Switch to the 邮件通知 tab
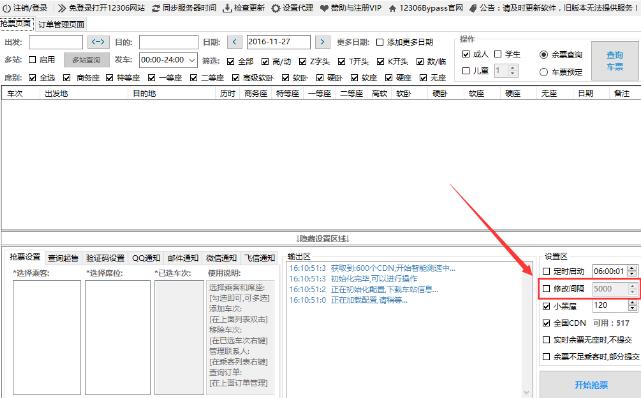Viewport: 641px width, 398px height. pyautogui.click(x=183, y=258)
